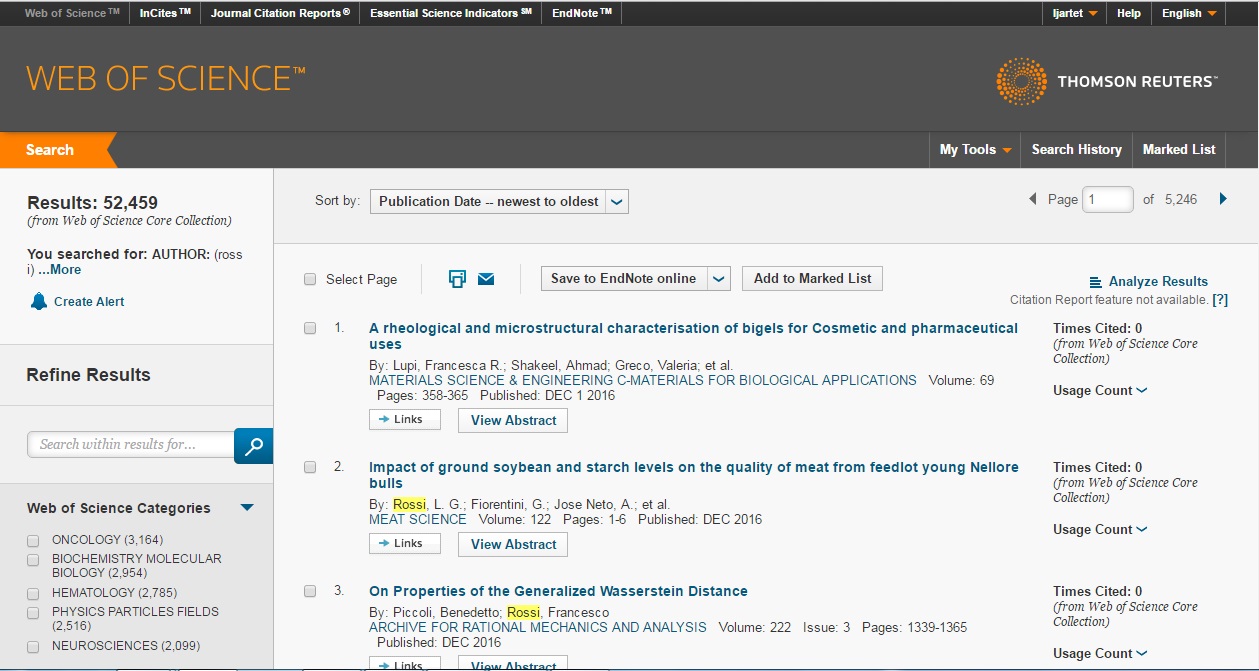Click the bell Create Alert icon
Screen dimensions: 1259x671
pos(39,301)
